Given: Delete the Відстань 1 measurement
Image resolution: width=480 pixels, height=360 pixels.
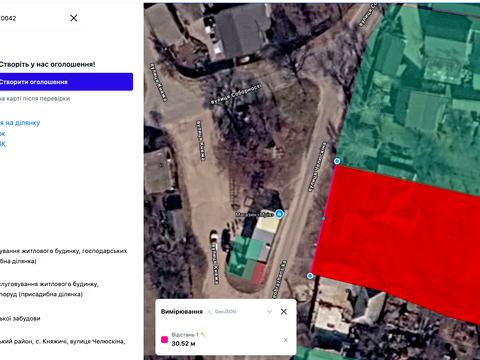Looking at the screenshot, I should point(286,340).
